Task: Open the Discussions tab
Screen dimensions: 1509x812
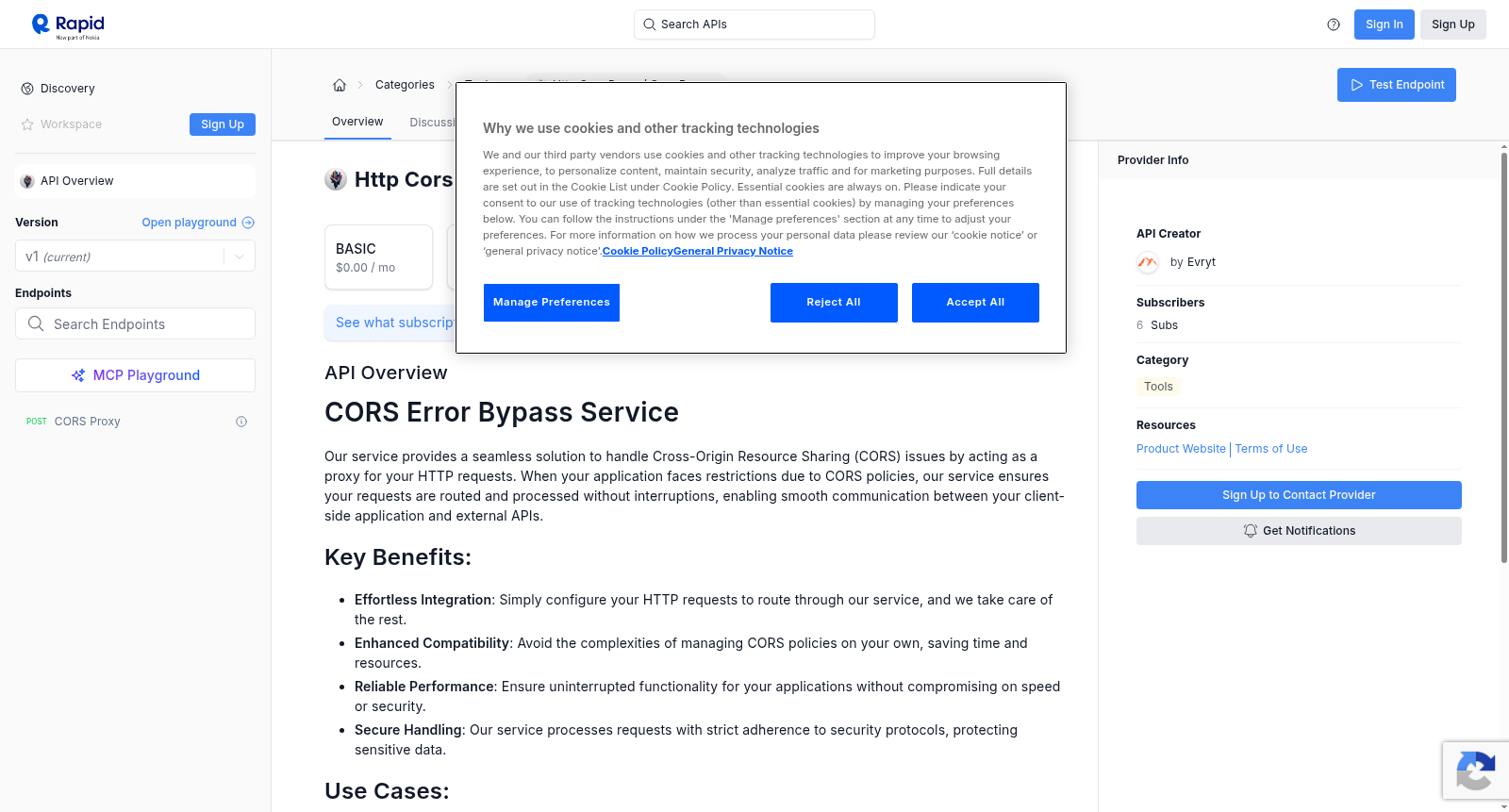Action: [x=432, y=123]
